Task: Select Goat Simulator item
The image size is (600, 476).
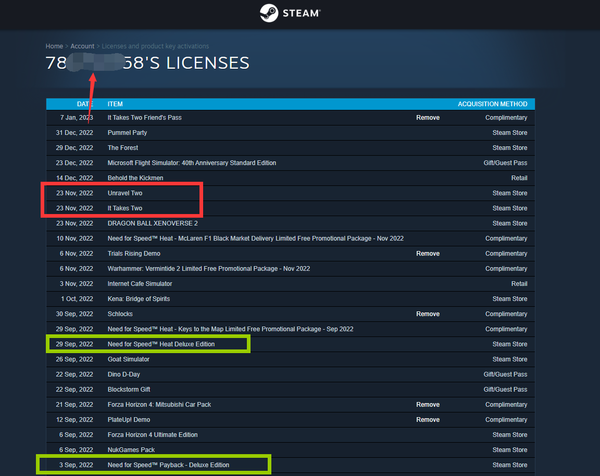Action: [x=128, y=359]
